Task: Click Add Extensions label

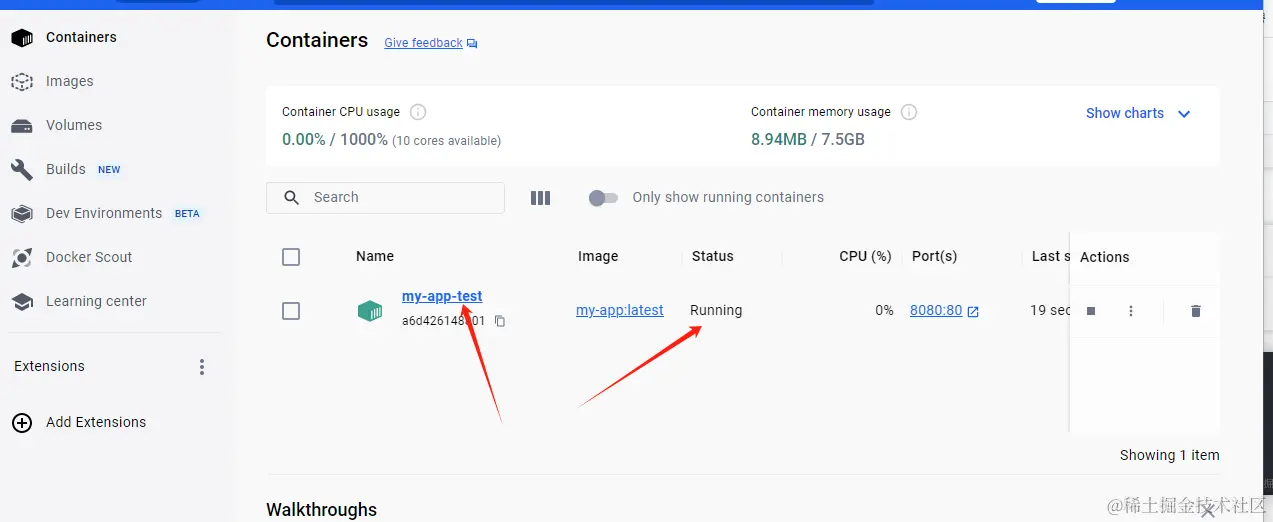Action: click(x=96, y=422)
